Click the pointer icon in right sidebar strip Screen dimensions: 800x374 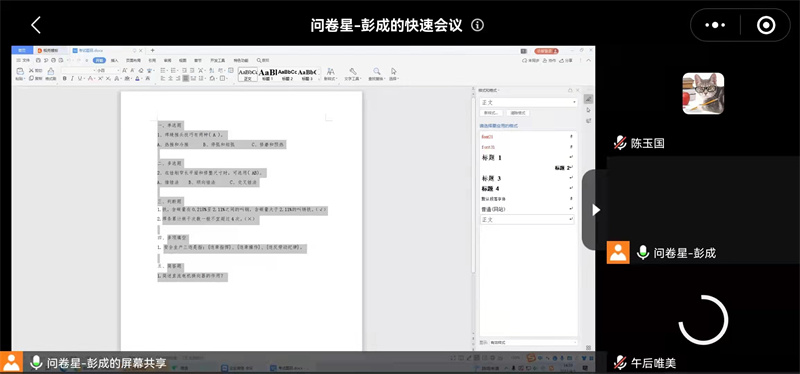588,110
